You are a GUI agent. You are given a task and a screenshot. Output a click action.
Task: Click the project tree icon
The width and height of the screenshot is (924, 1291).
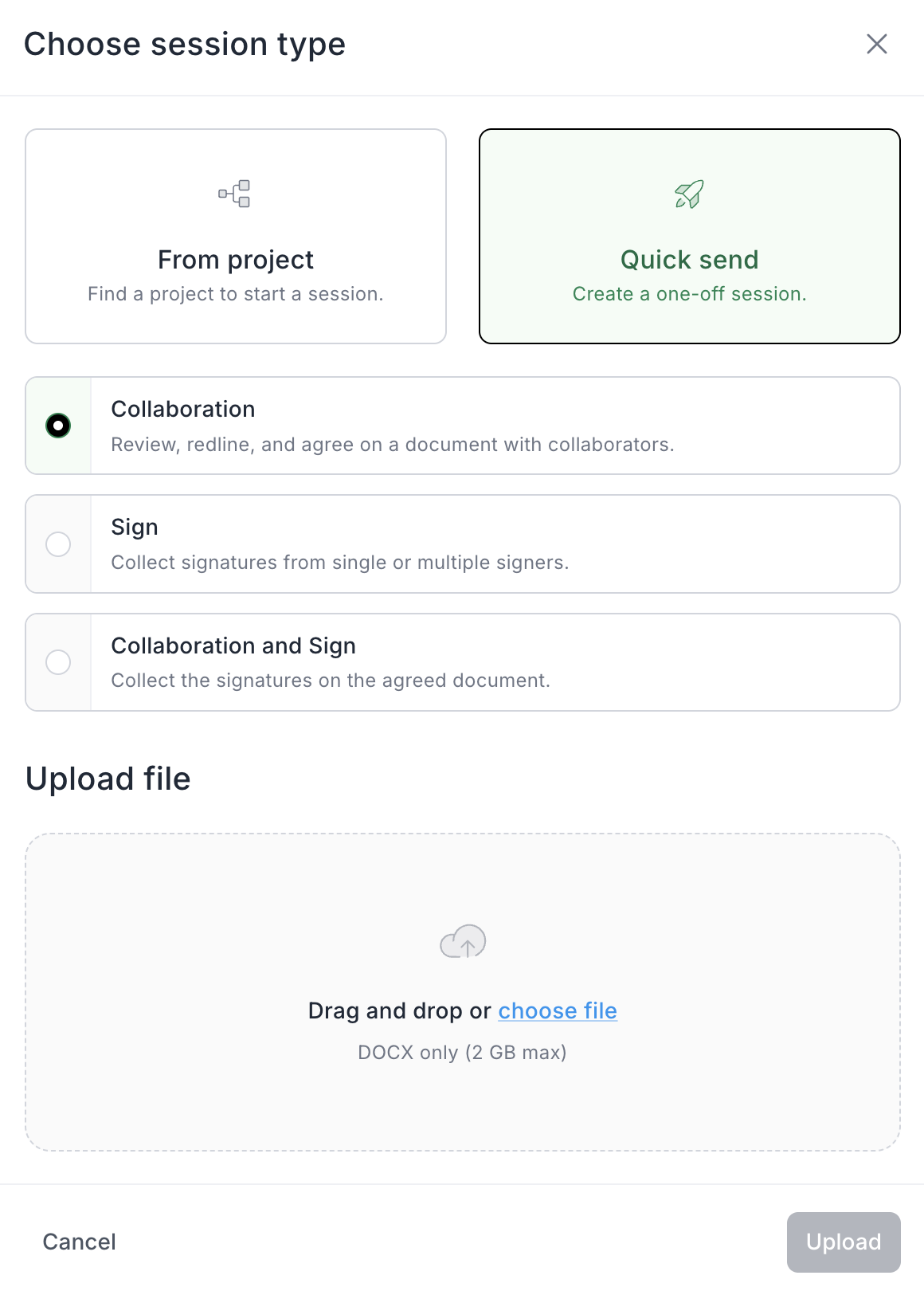tap(235, 194)
